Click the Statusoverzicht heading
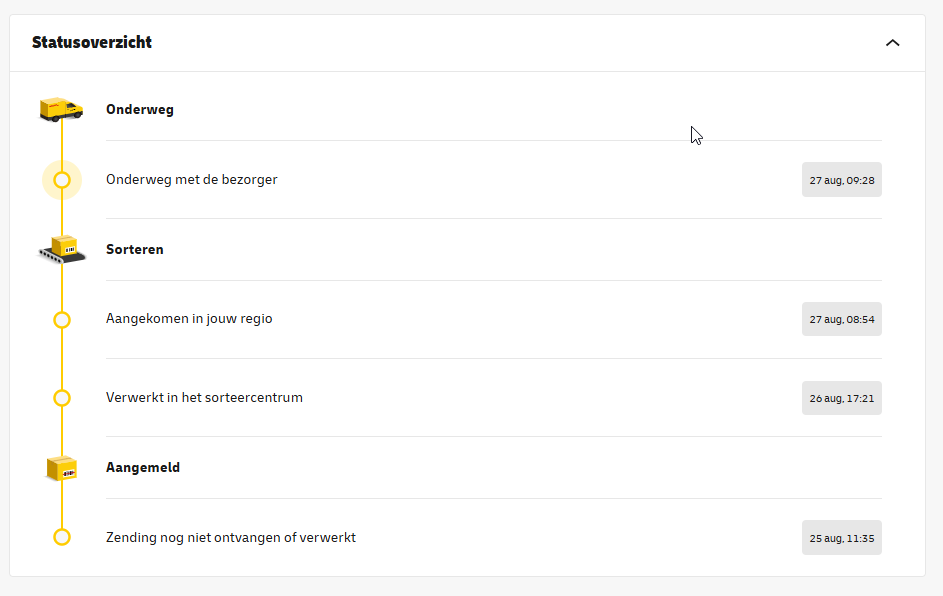Screen dimensions: 943x596 pos(91,43)
